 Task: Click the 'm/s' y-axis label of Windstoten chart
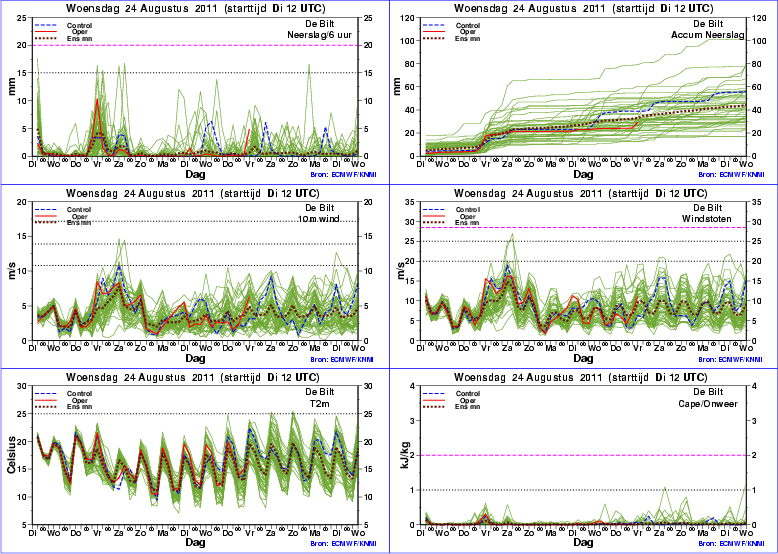tap(400, 271)
